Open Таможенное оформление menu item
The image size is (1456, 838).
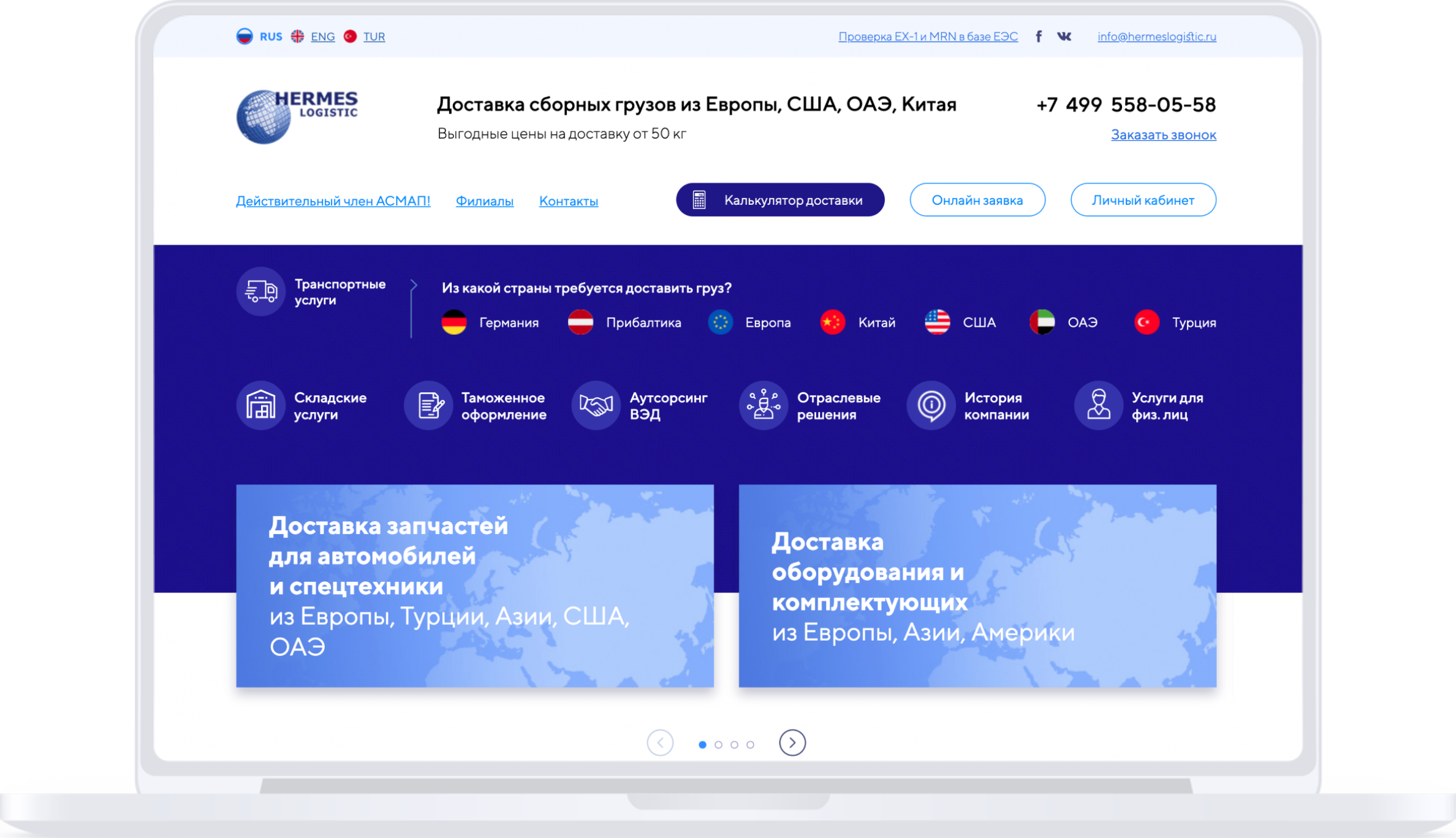[x=504, y=406]
